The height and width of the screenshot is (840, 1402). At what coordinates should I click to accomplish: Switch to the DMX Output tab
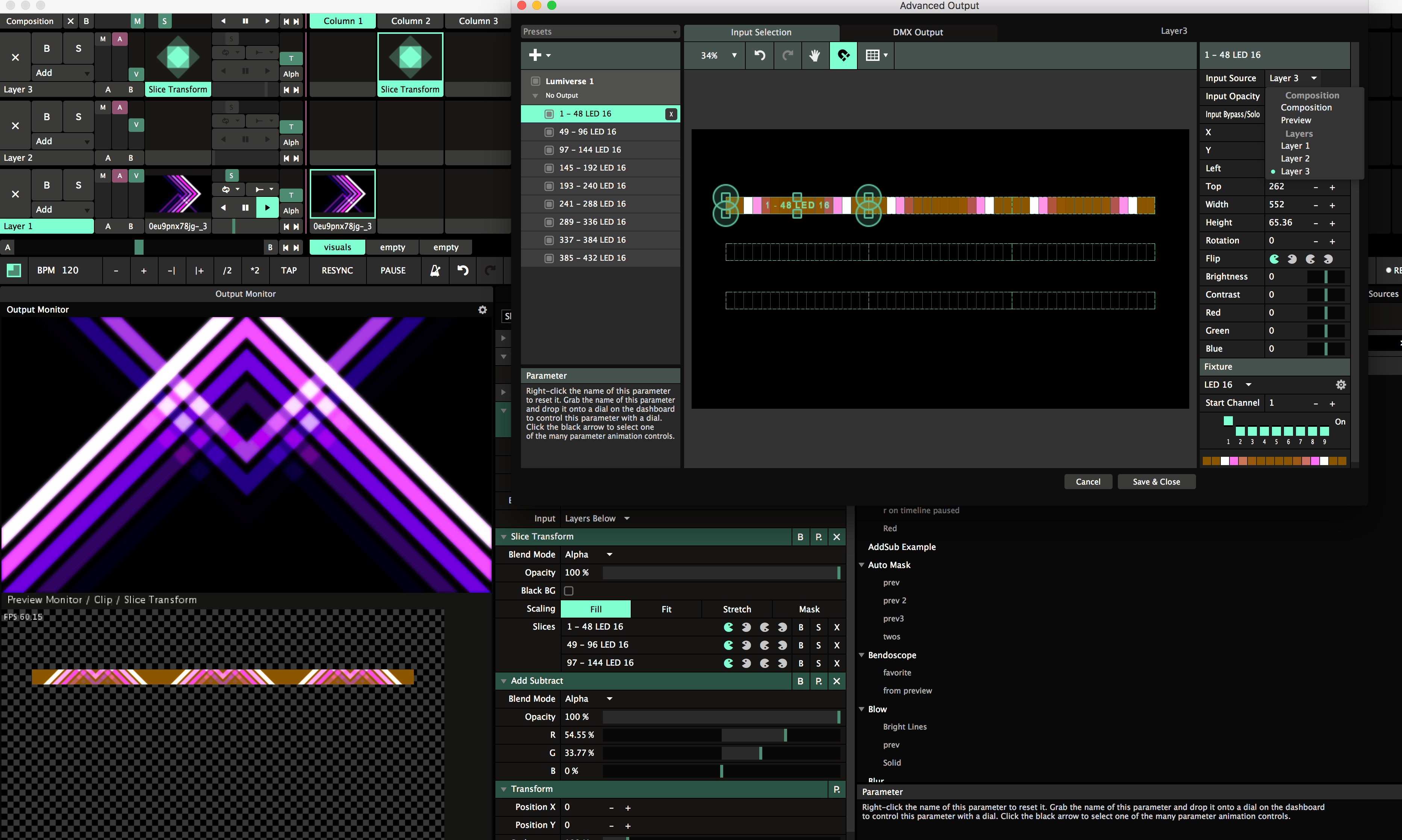(917, 32)
